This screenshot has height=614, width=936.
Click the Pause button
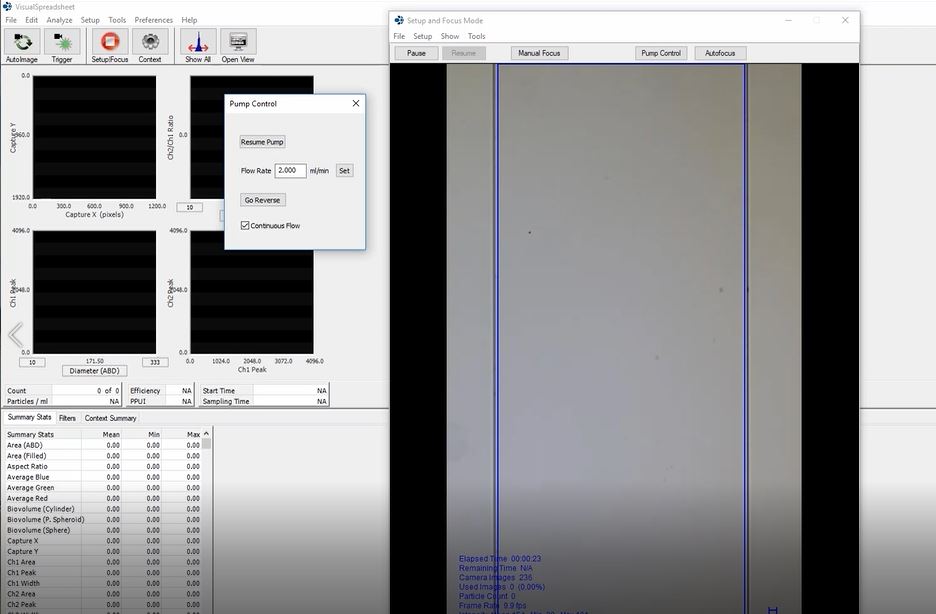pyautogui.click(x=417, y=53)
